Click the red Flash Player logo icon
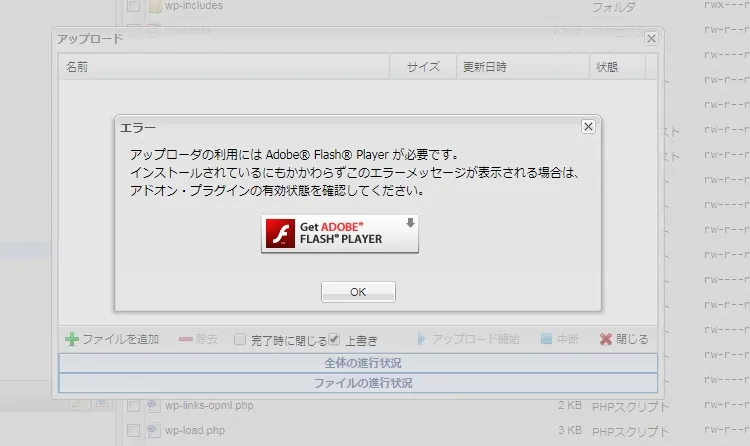 click(280, 233)
